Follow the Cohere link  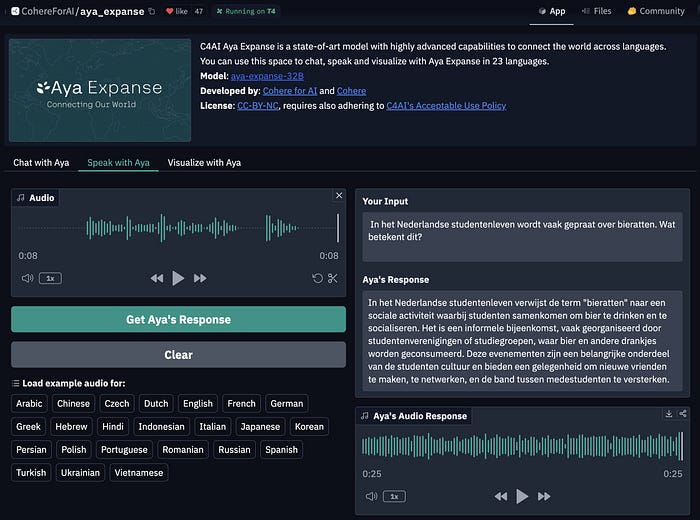pyautogui.click(x=351, y=91)
